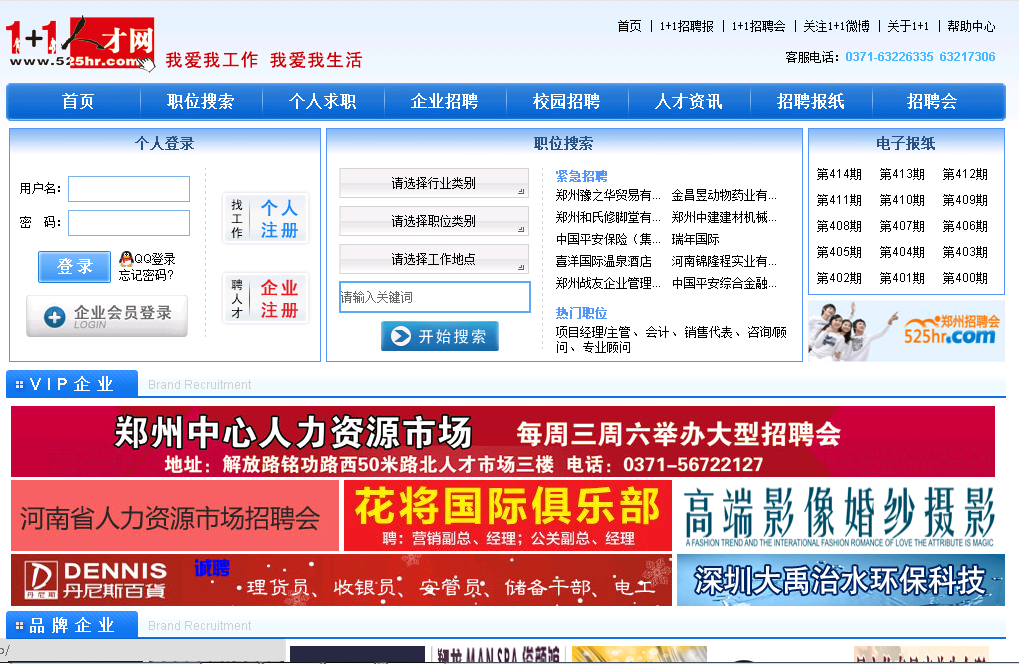Open e-paper issue 第404期
1019x664 pixels.
click(902, 252)
